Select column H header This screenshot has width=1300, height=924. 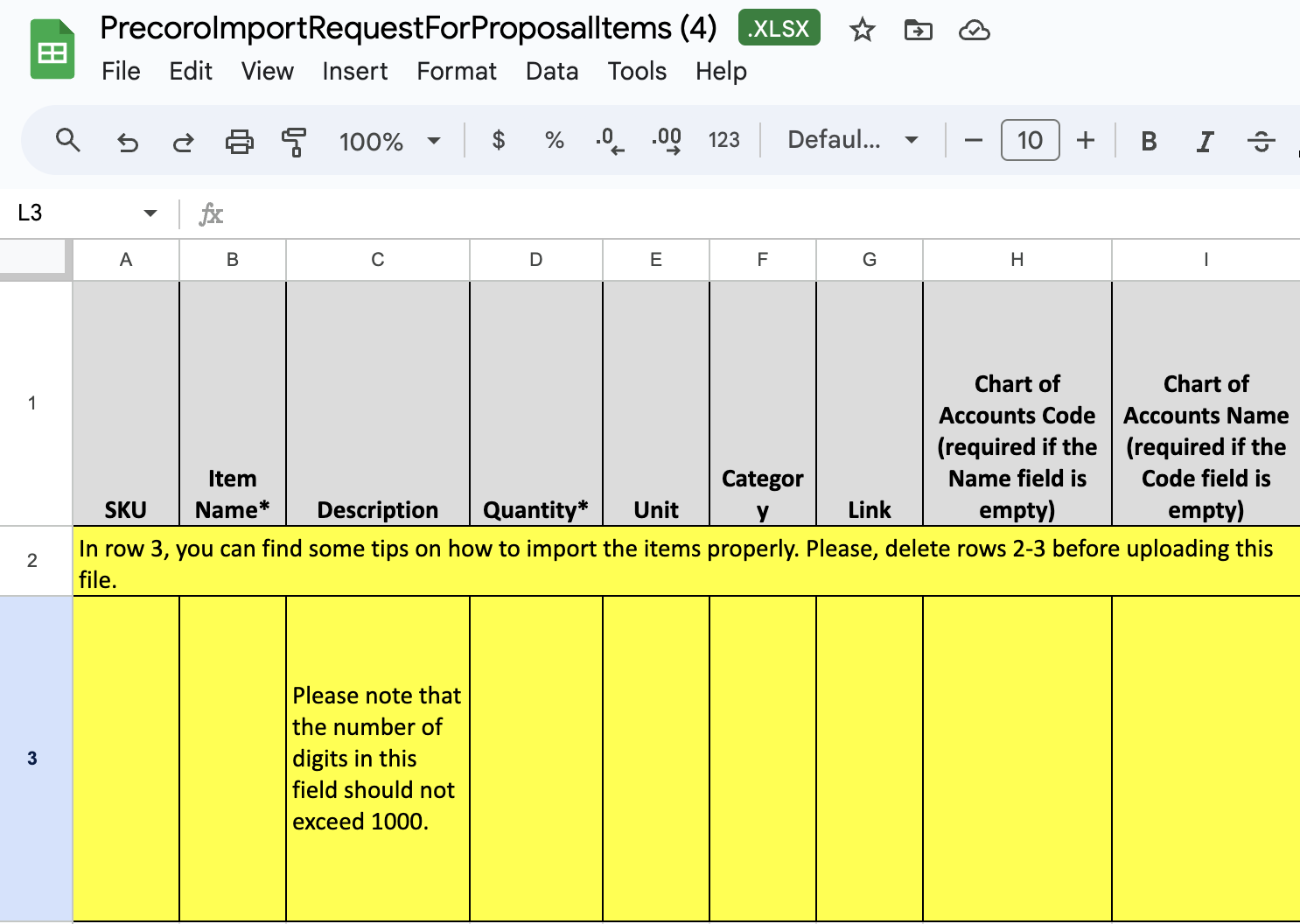(1017, 260)
